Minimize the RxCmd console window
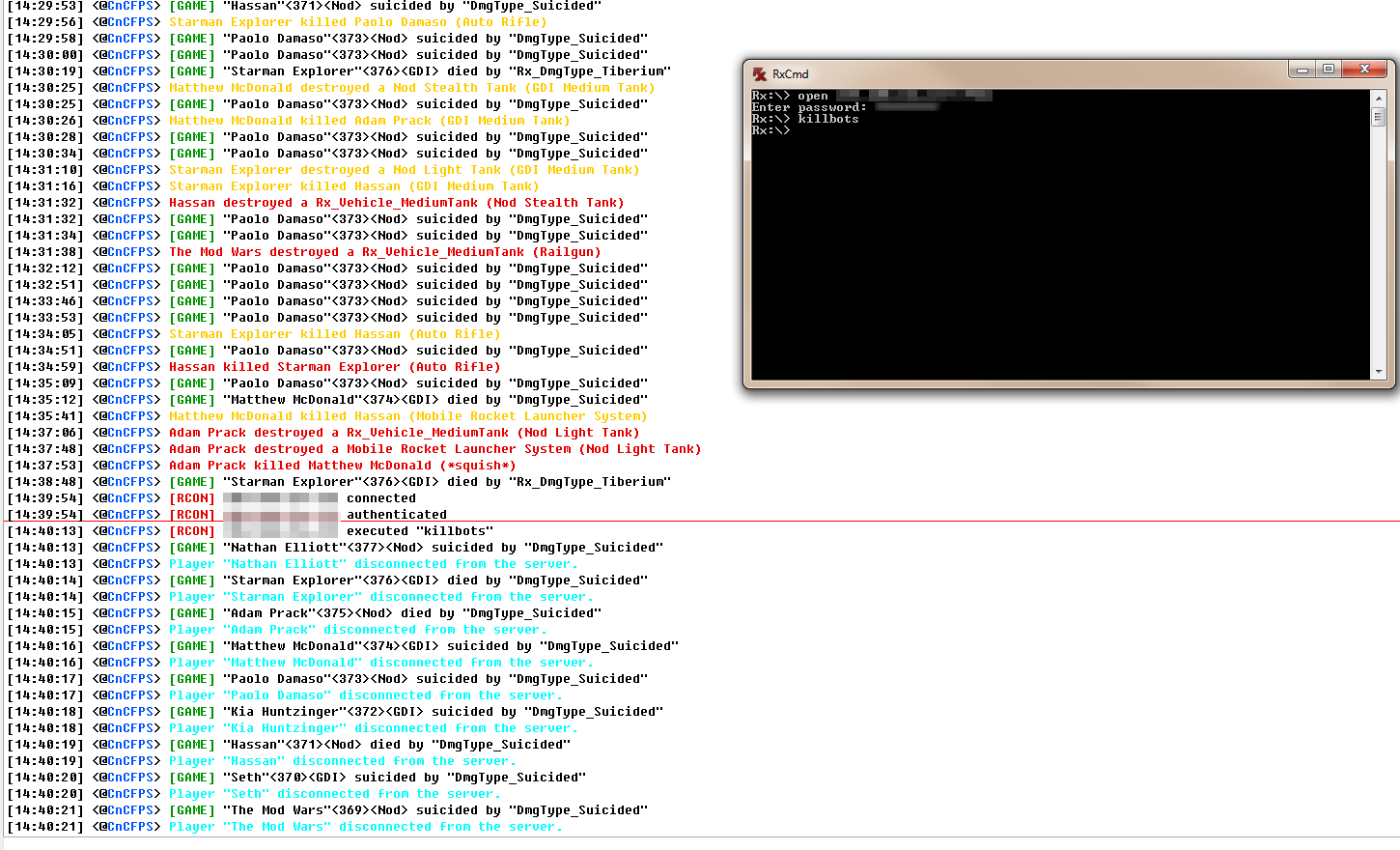Screen dimensions: 1400x850 [x=1302, y=70]
